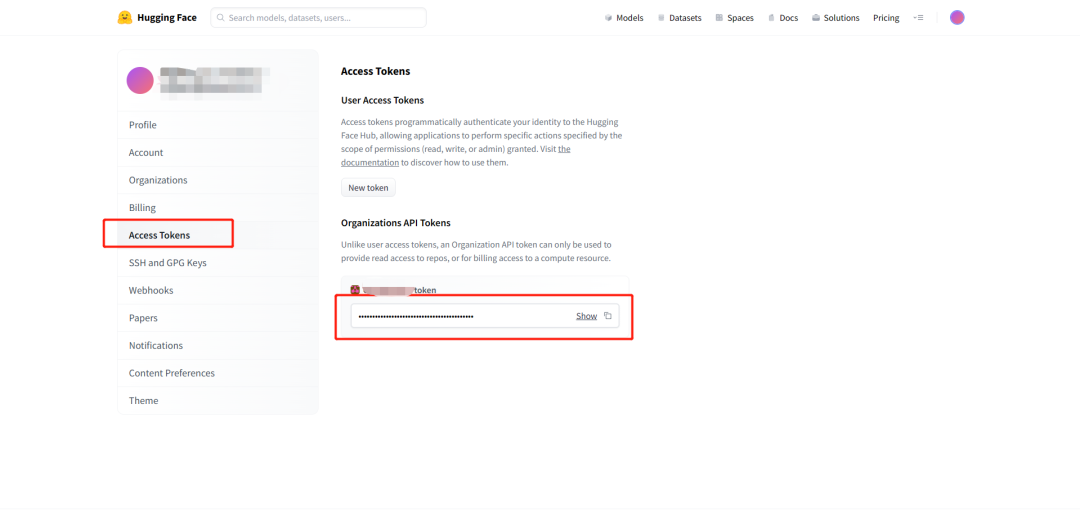Visit the Pricing page
The height and width of the screenshot is (512, 1080).
tap(886, 18)
